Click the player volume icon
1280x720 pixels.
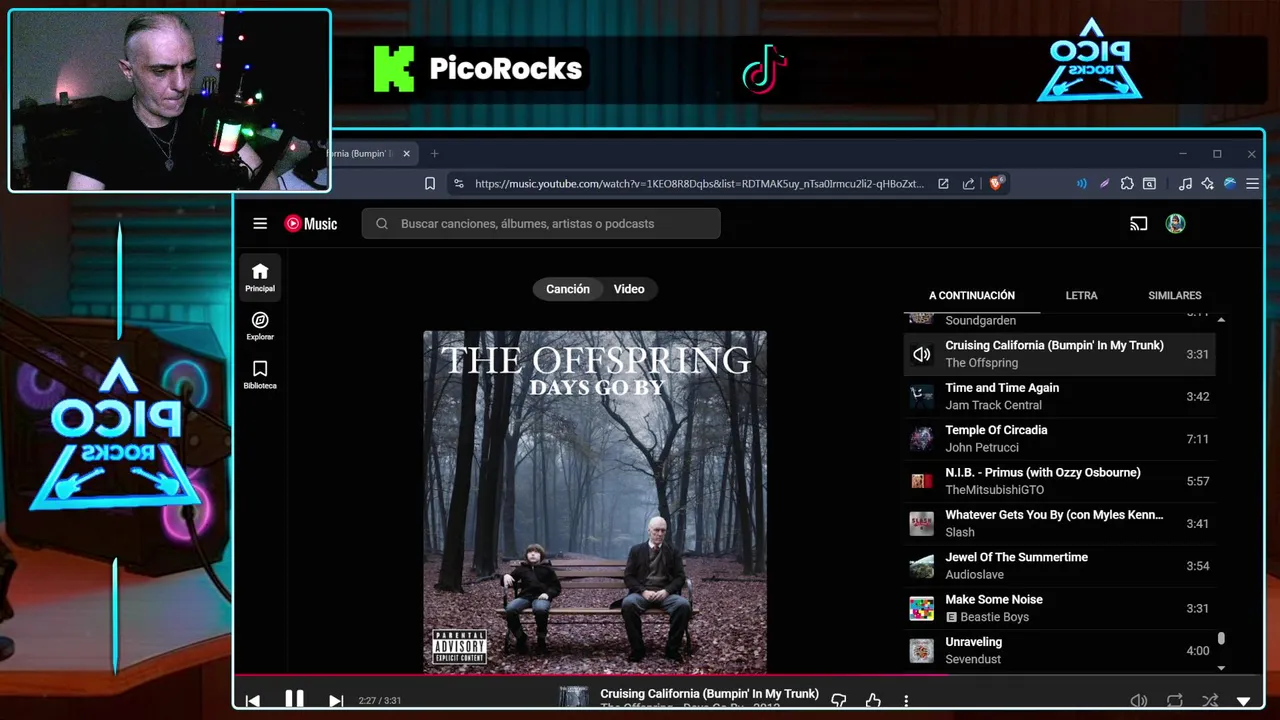coord(1138,701)
